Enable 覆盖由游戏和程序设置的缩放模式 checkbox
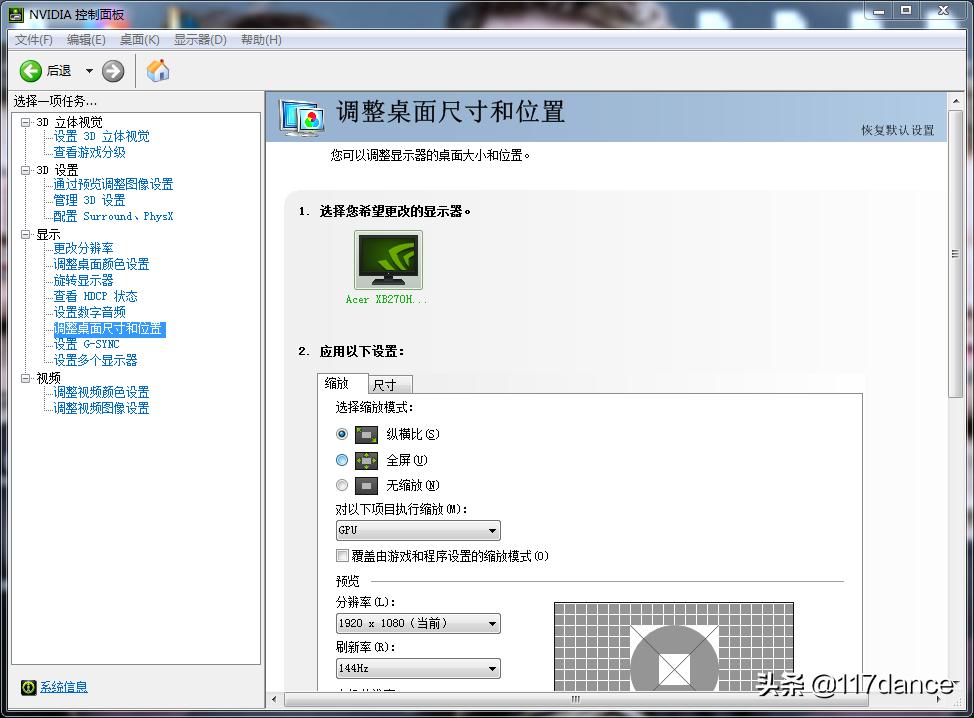Image resolution: width=974 pixels, height=718 pixels. (342, 555)
